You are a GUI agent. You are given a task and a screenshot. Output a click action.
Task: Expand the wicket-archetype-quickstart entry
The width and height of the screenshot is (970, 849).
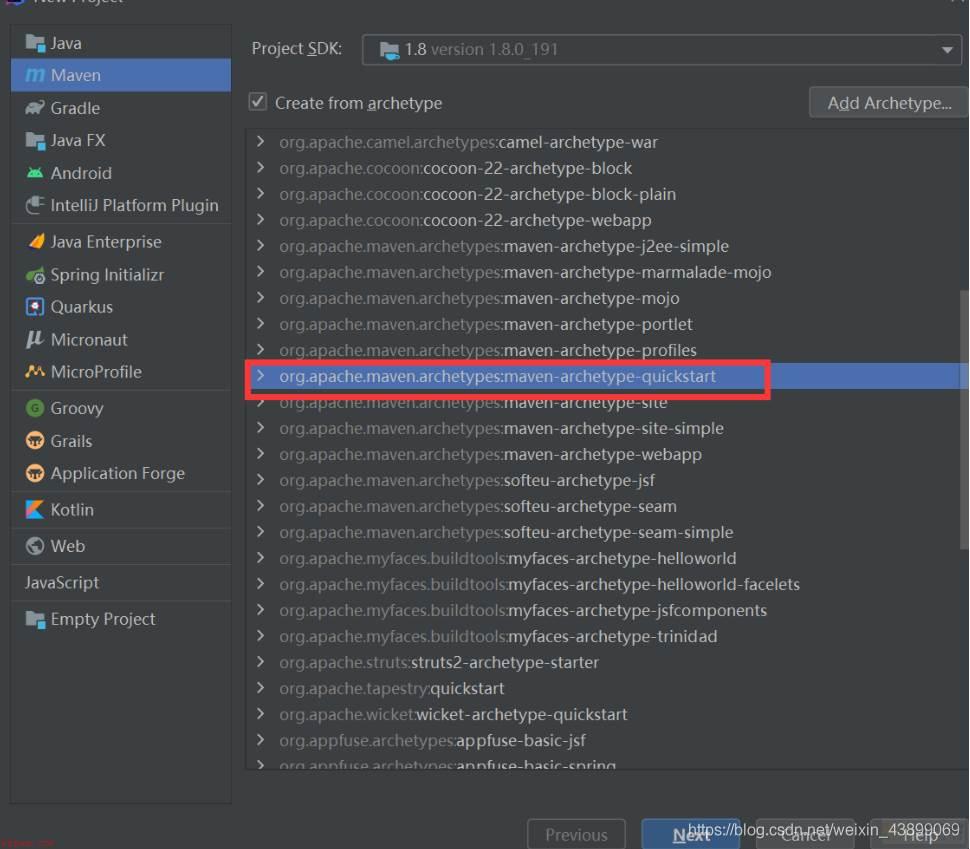[x=260, y=713]
